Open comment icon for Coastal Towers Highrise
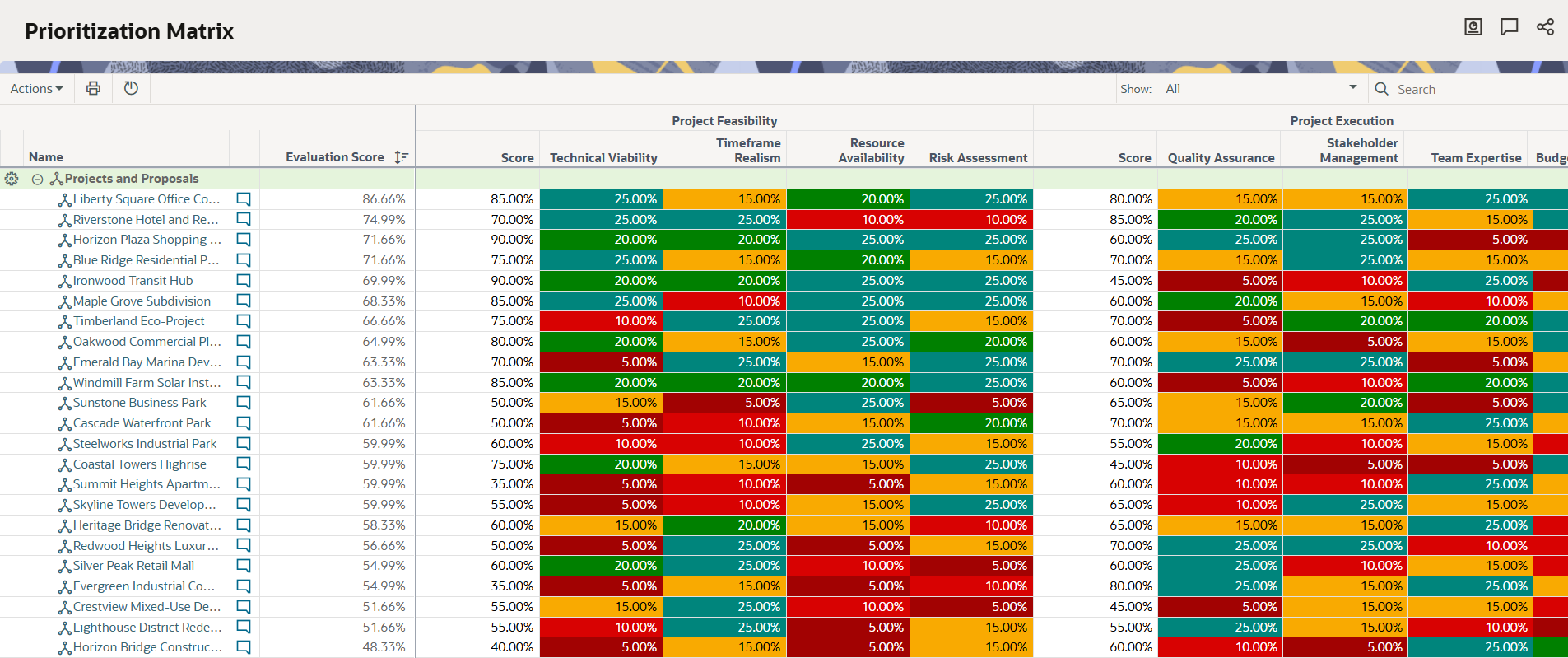1568x658 pixels. pyautogui.click(x=244, y=464)
